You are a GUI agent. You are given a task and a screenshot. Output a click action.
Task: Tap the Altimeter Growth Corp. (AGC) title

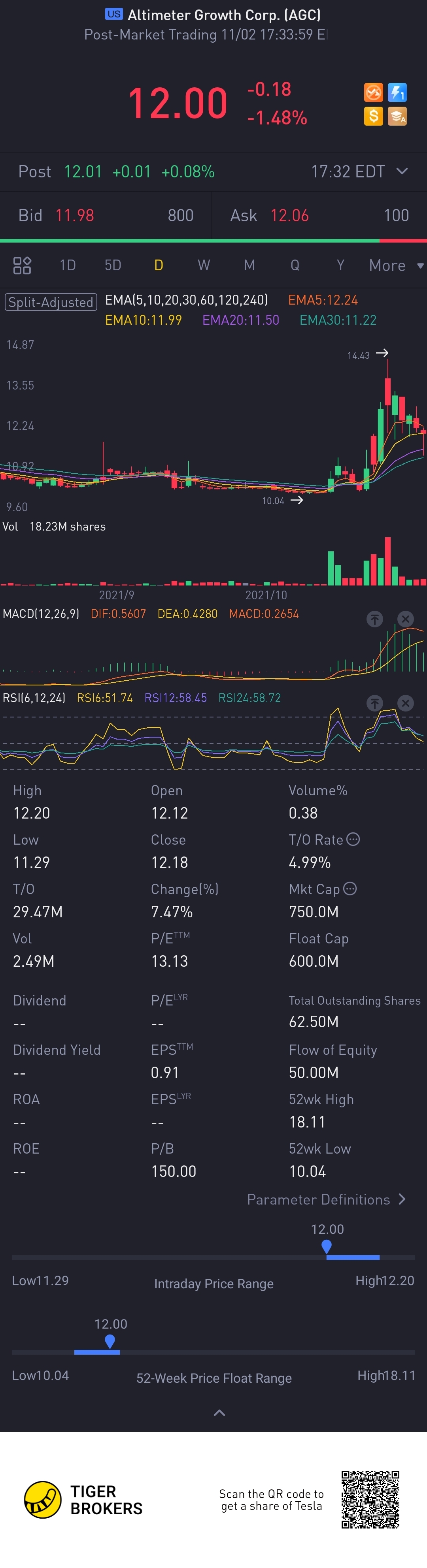point(224,15)
